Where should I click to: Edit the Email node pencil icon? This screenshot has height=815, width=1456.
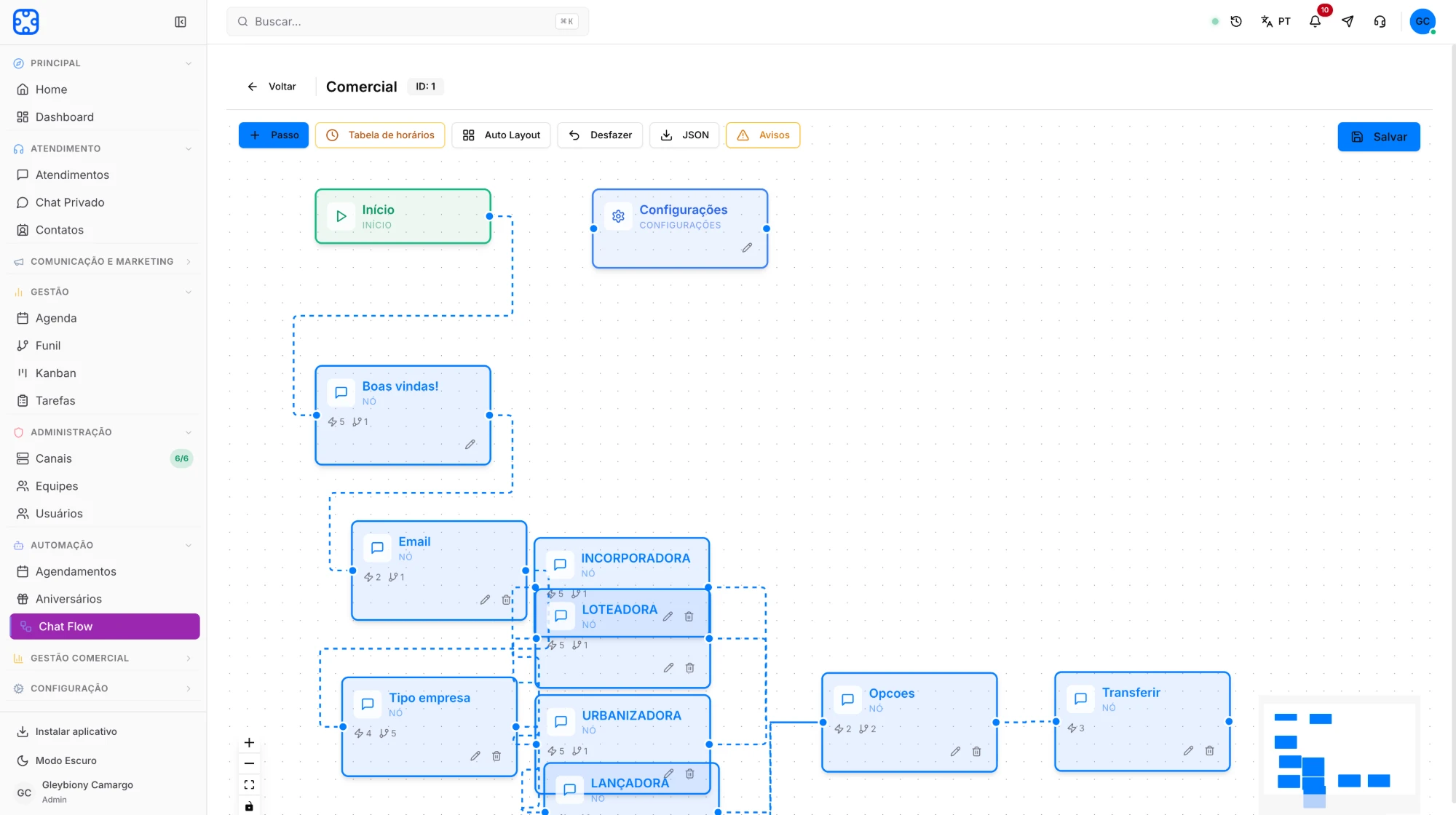pyautogui.click(x=485, y=600)
